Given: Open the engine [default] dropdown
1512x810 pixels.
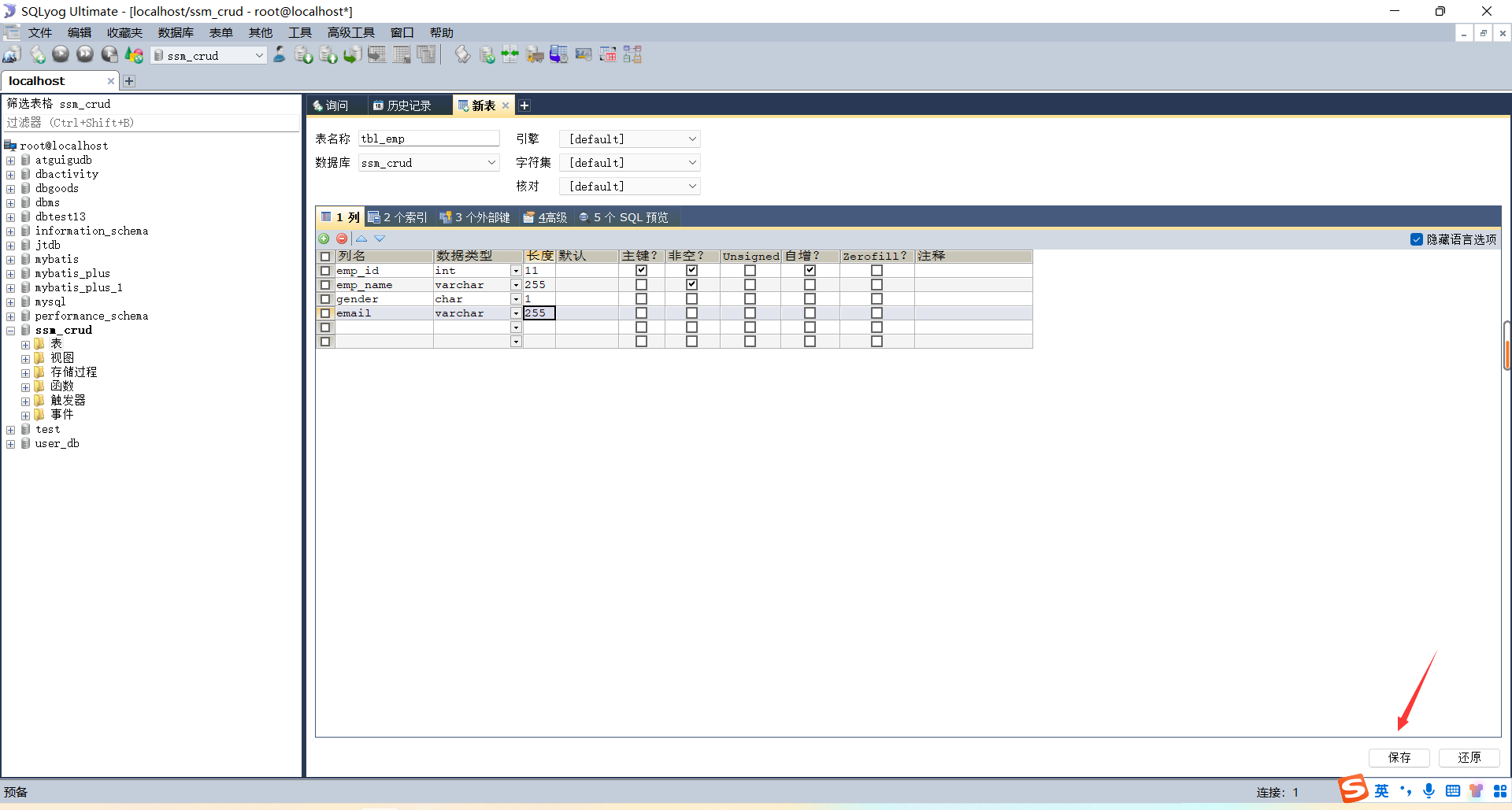Looking at the screenshot, I should point(630,139).
